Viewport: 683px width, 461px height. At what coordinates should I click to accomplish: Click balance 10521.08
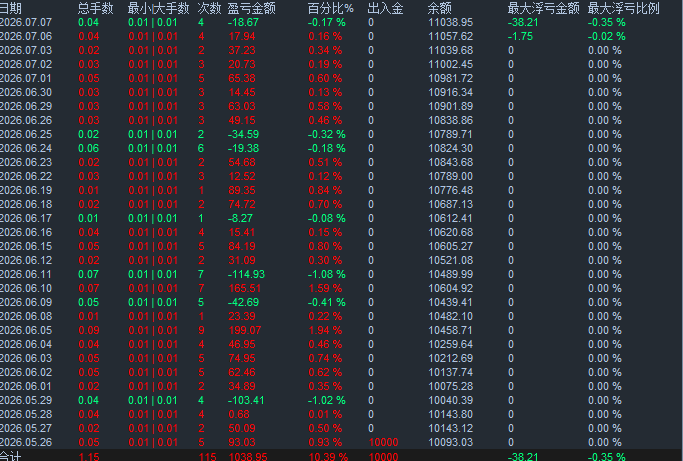[450, 260]
